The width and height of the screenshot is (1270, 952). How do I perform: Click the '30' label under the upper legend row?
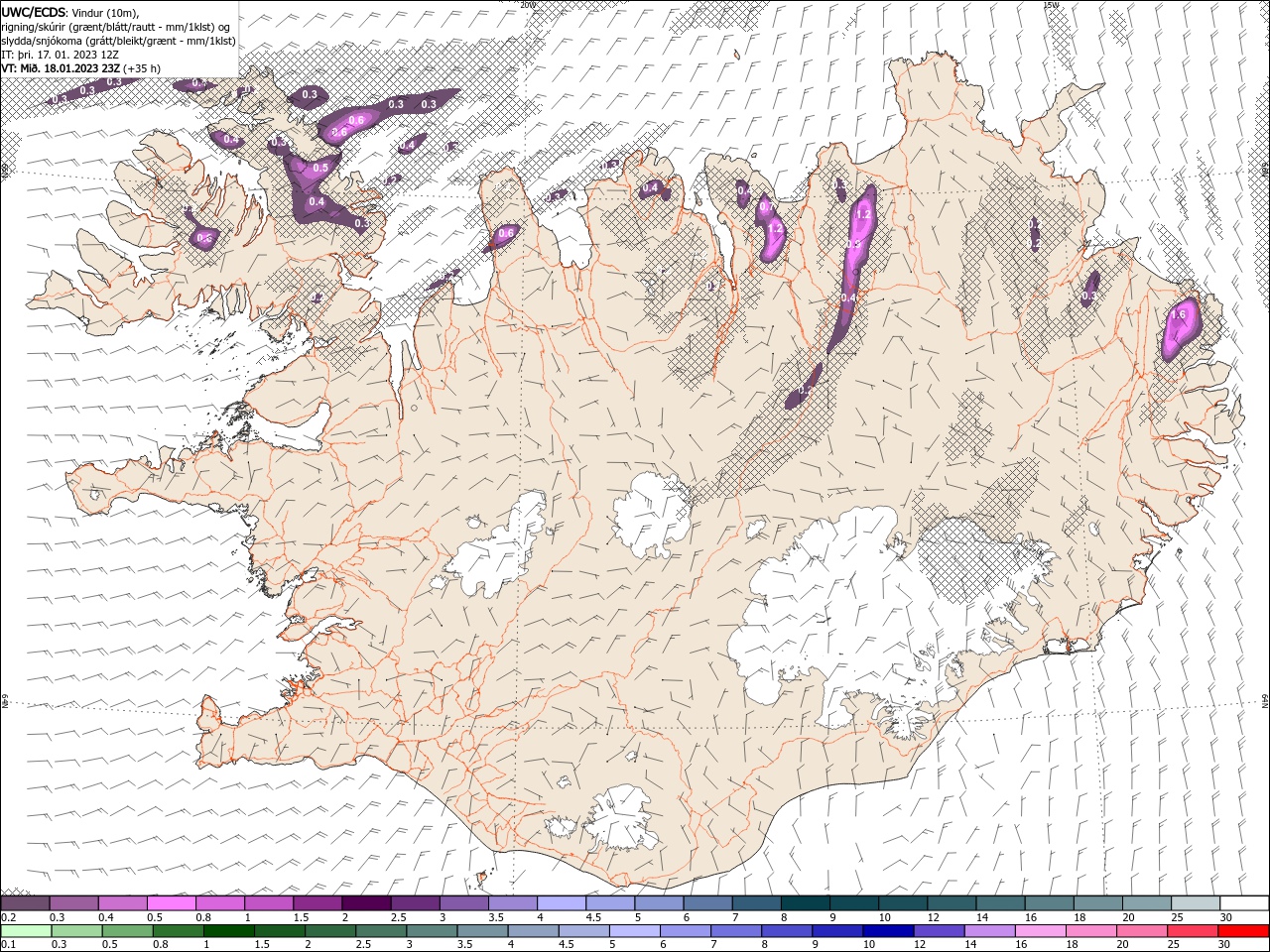[1226, 917]
